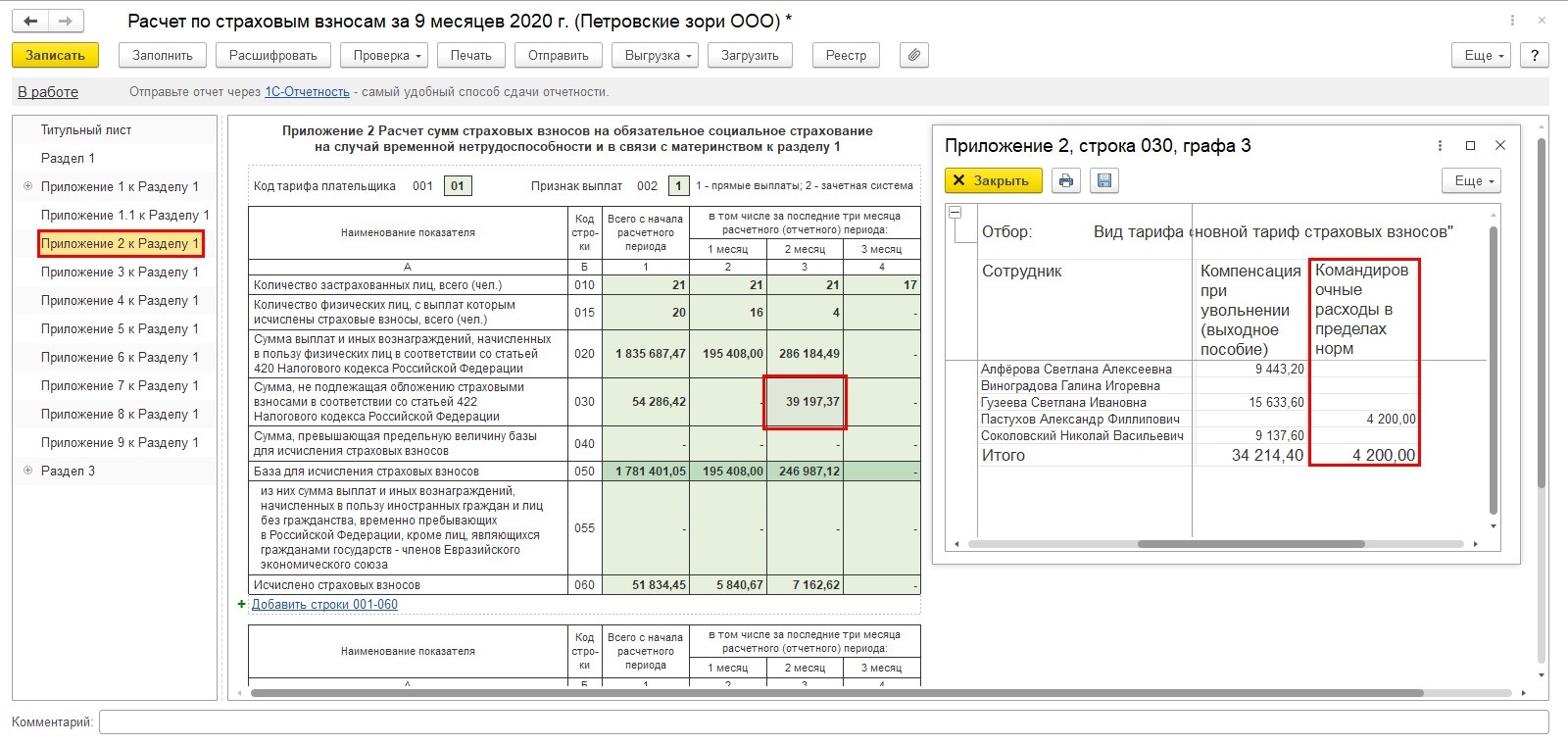Print the breakdown via printer icon
This screenshot has height=746, width=1568.
tap(1066, 180)
